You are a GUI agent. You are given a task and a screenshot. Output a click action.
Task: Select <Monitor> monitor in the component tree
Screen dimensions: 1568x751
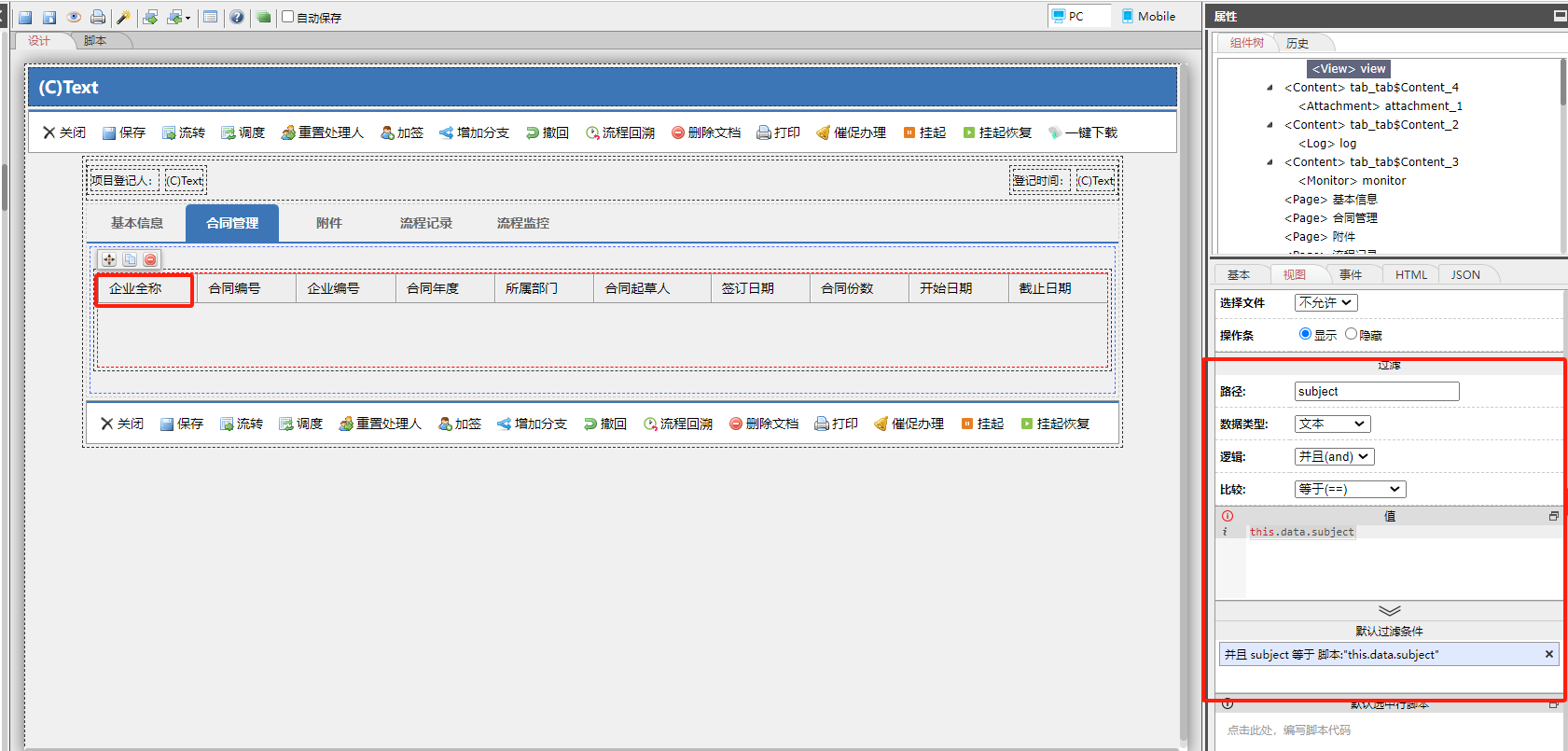[1352, 181]
